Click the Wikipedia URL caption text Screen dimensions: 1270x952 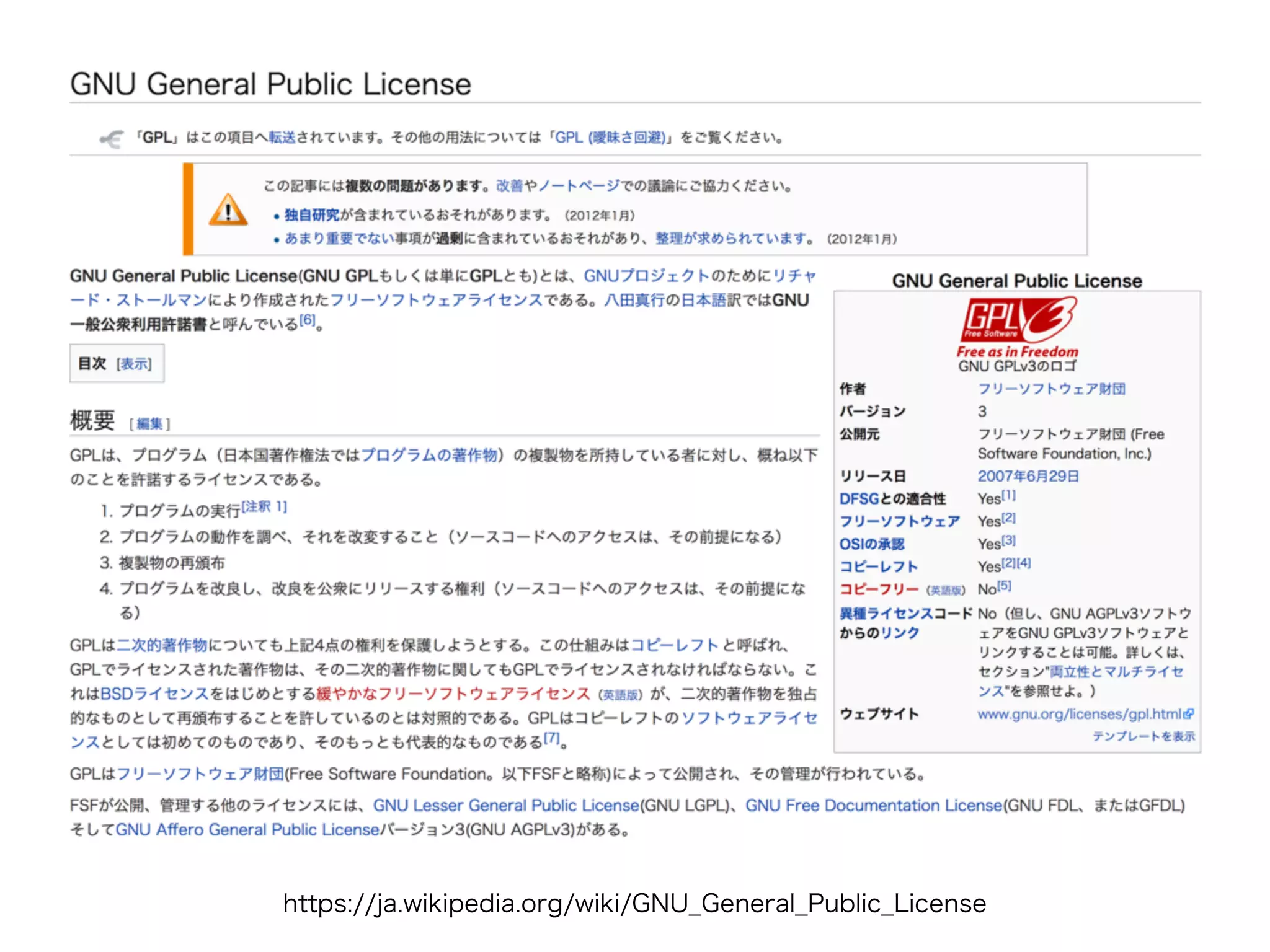pos(634,904)
